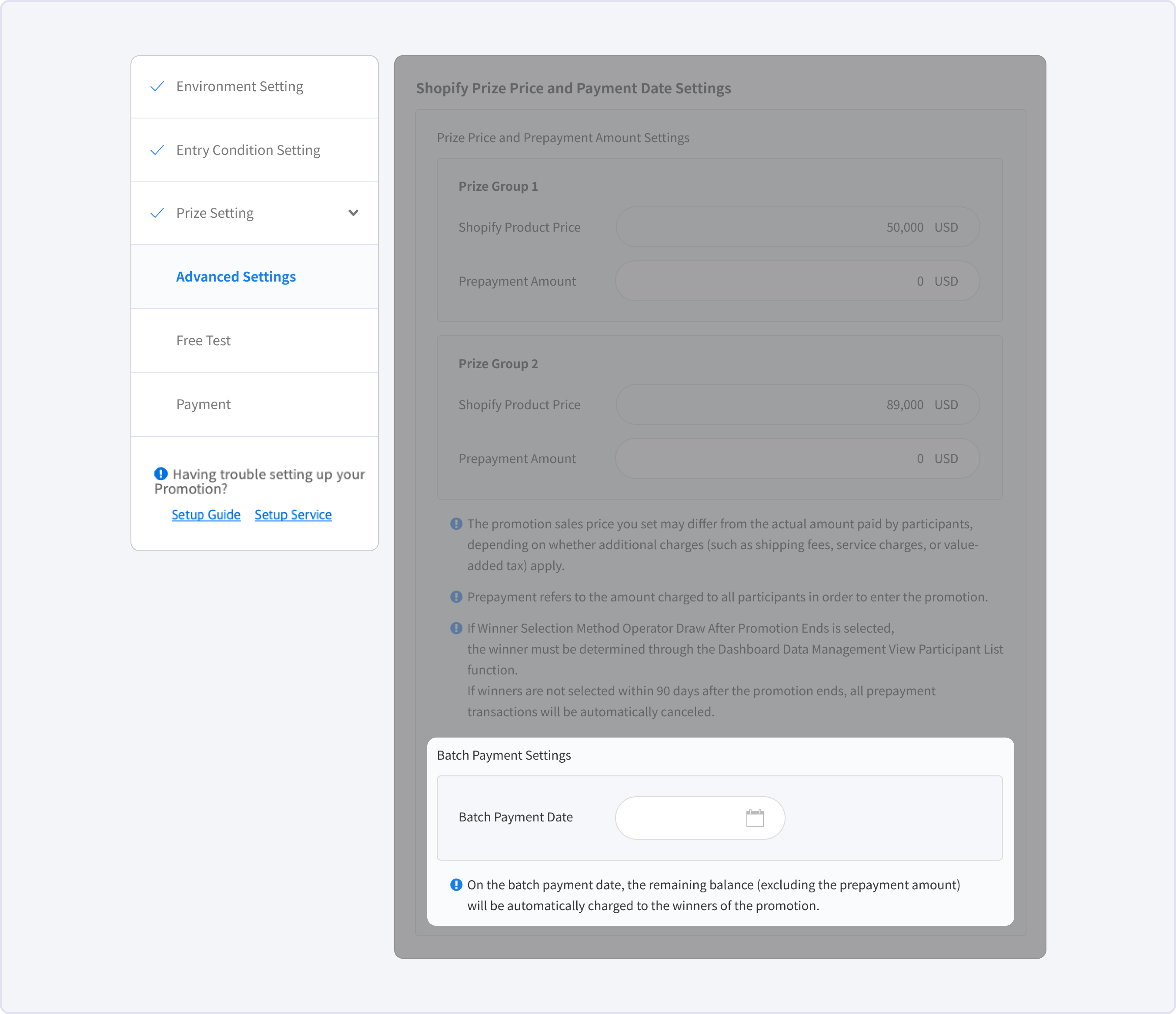Go to Entry Condition Setting step
Screen dimensions: 1176x1014
[x=255, y=150]
